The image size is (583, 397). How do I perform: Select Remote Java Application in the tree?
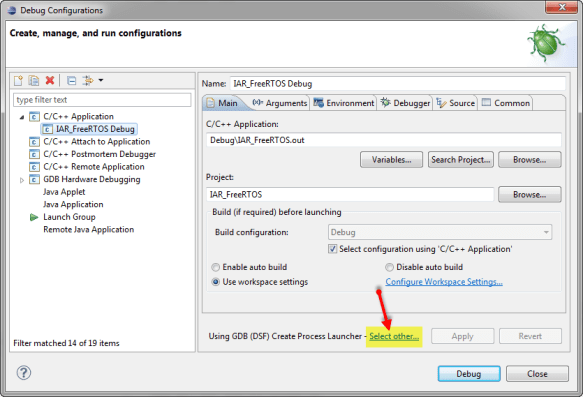click(88, 230)
